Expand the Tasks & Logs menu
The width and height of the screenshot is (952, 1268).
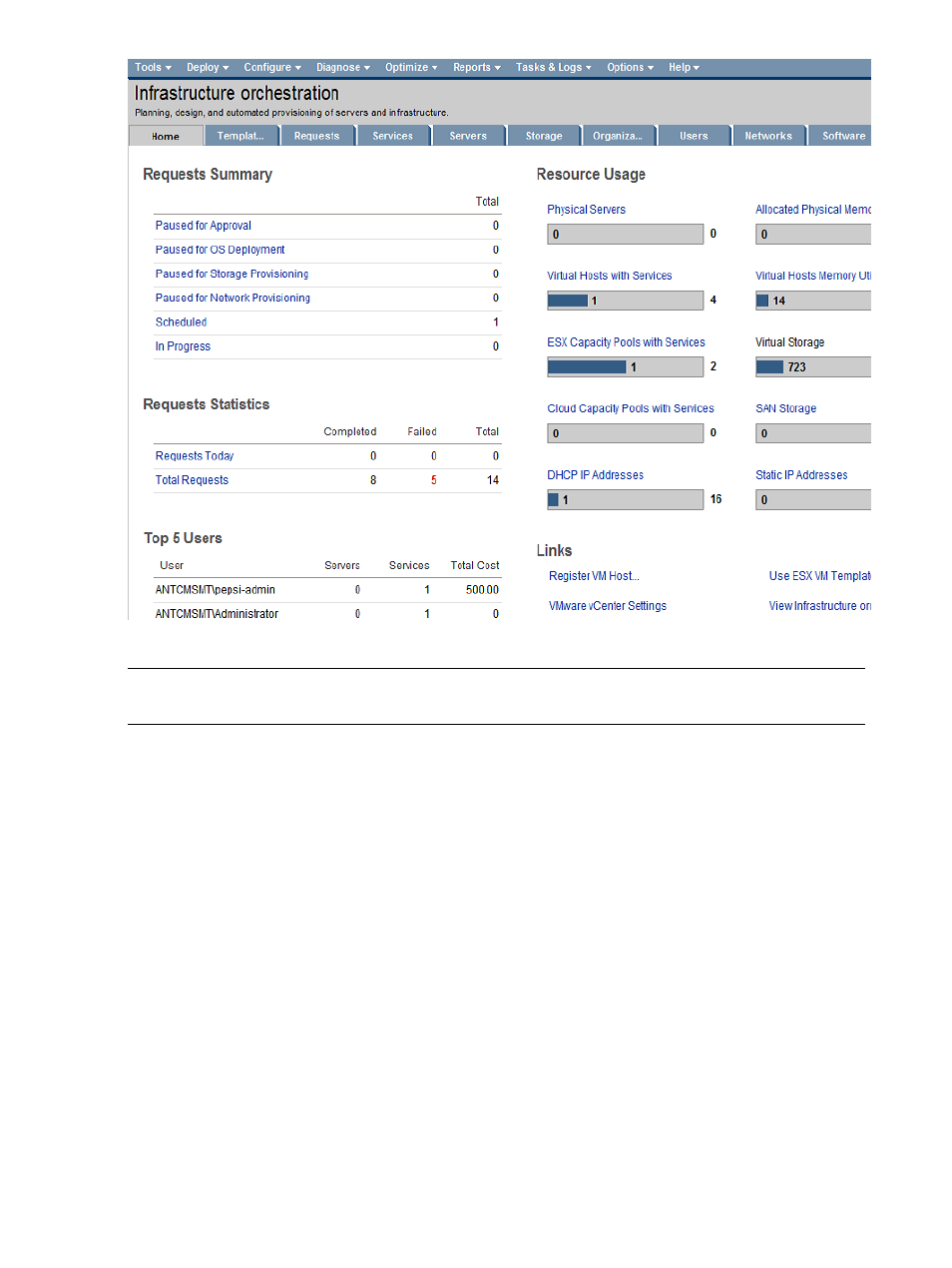[554, 68]
